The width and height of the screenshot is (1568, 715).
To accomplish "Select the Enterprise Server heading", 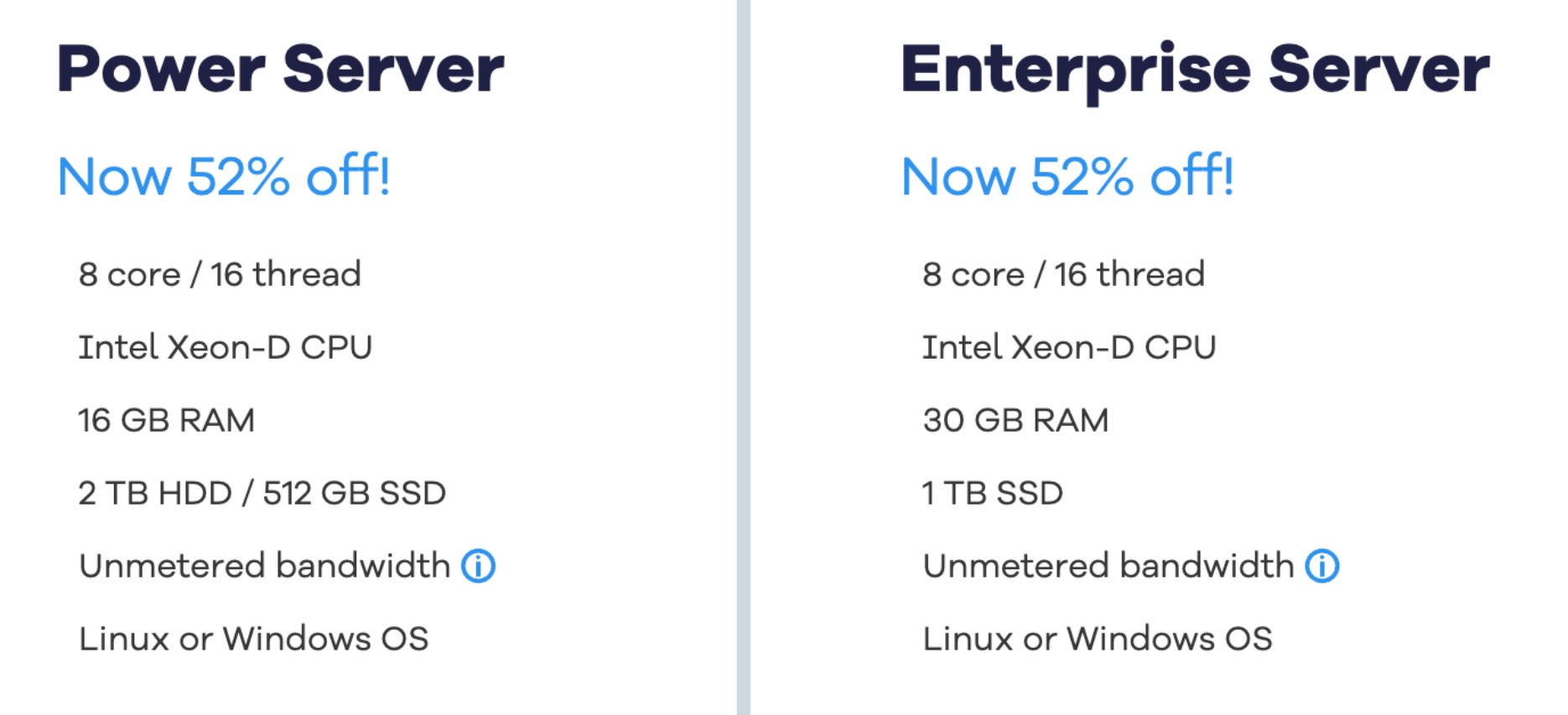I will 1195,72.
